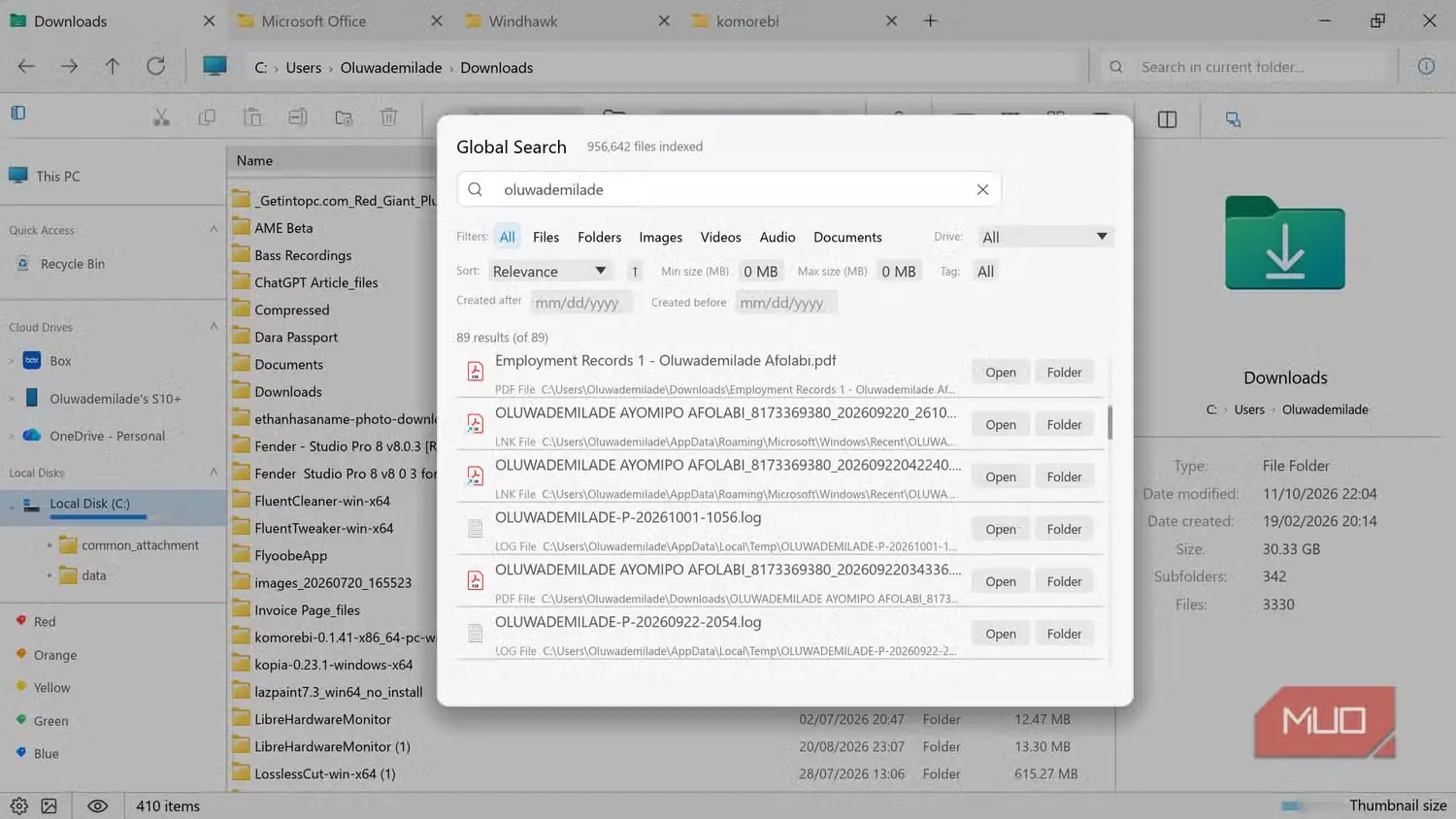Switch to the Windhawk tab

point(522,20)
